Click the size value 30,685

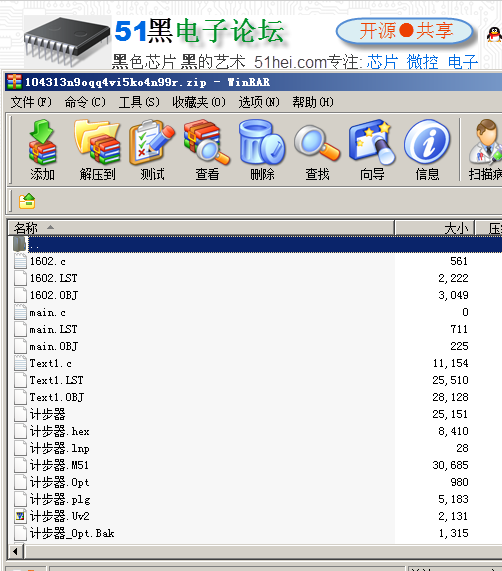450,465
